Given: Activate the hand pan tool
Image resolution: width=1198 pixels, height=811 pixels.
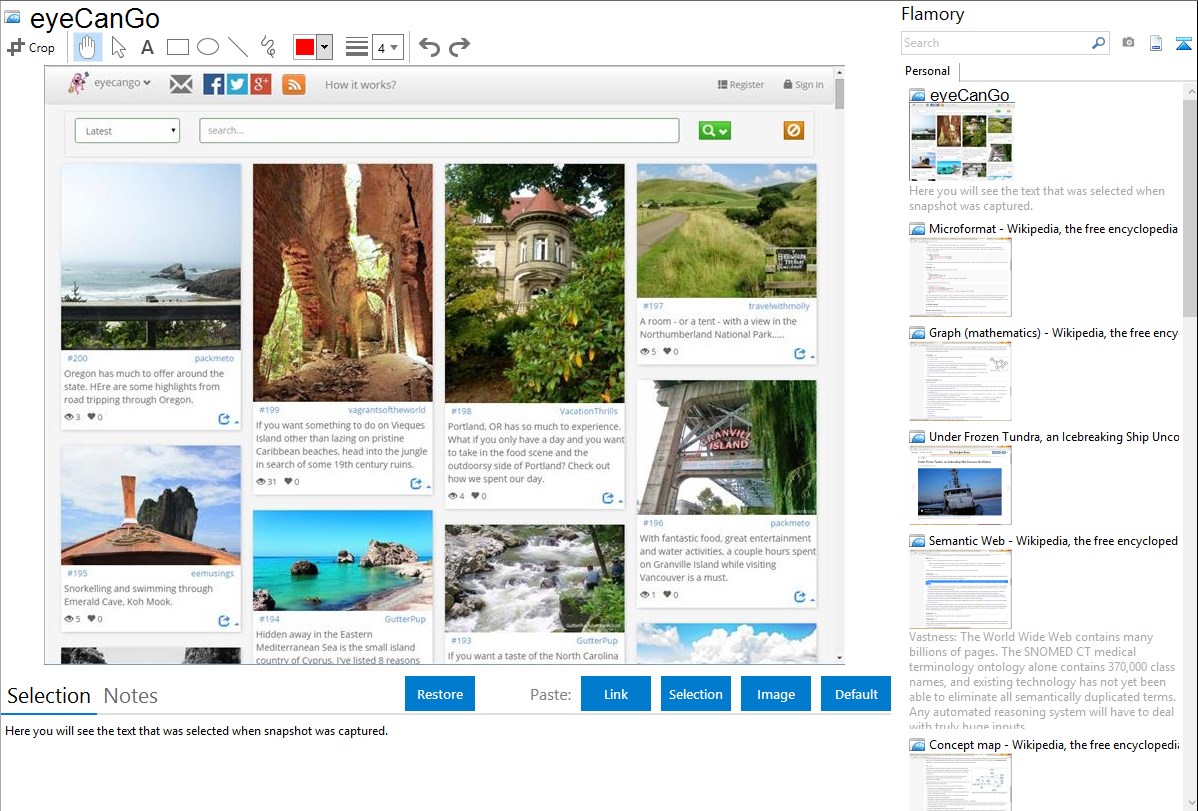Looking at the screenshot, I should 87,47.
